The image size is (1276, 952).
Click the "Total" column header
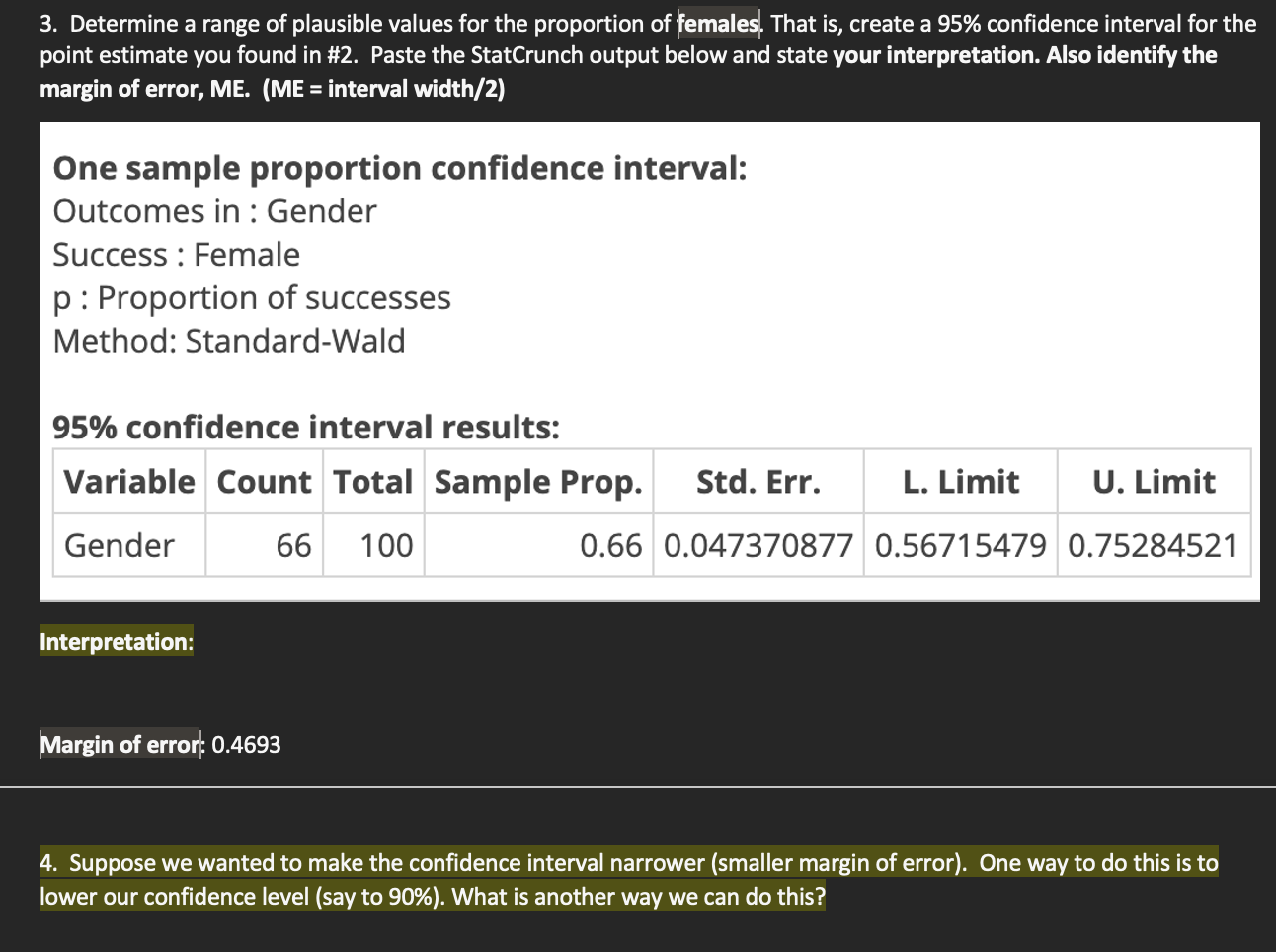pyautogui.click(x=373, y=482)
